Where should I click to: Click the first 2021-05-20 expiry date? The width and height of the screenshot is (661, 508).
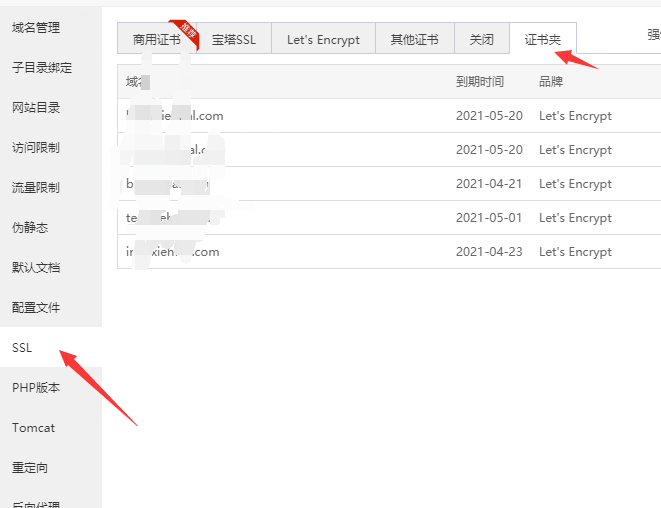(x=489, y=116)
